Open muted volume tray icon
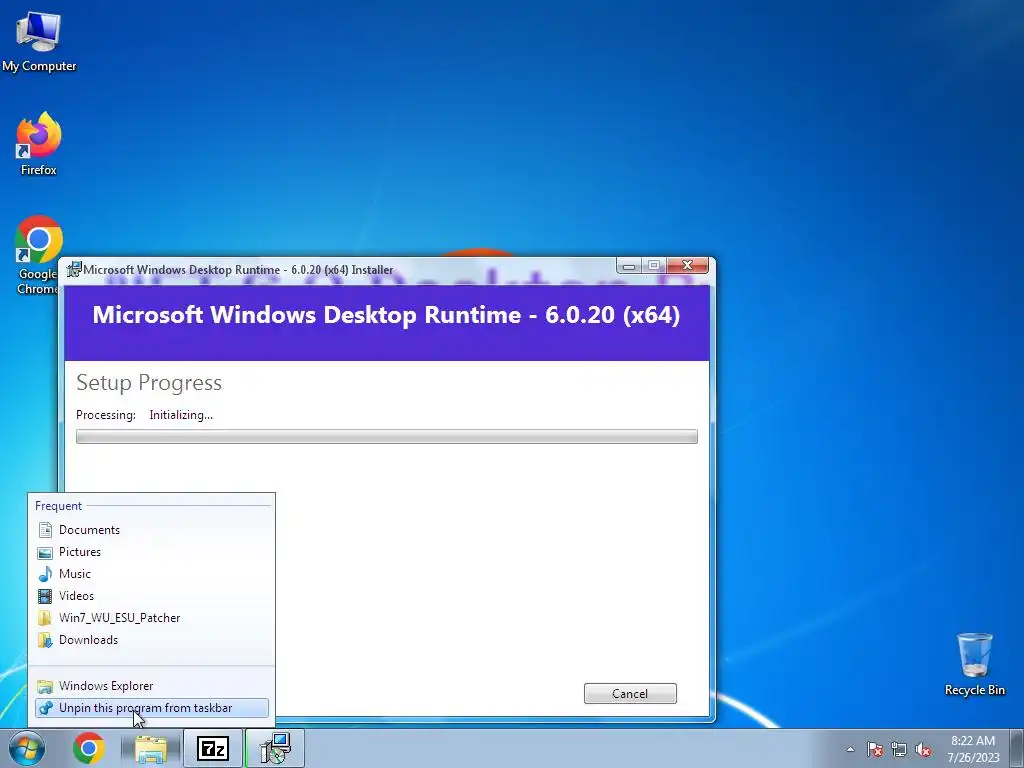This screenshot has height=768, width=1024. click(x=923, y=749)
